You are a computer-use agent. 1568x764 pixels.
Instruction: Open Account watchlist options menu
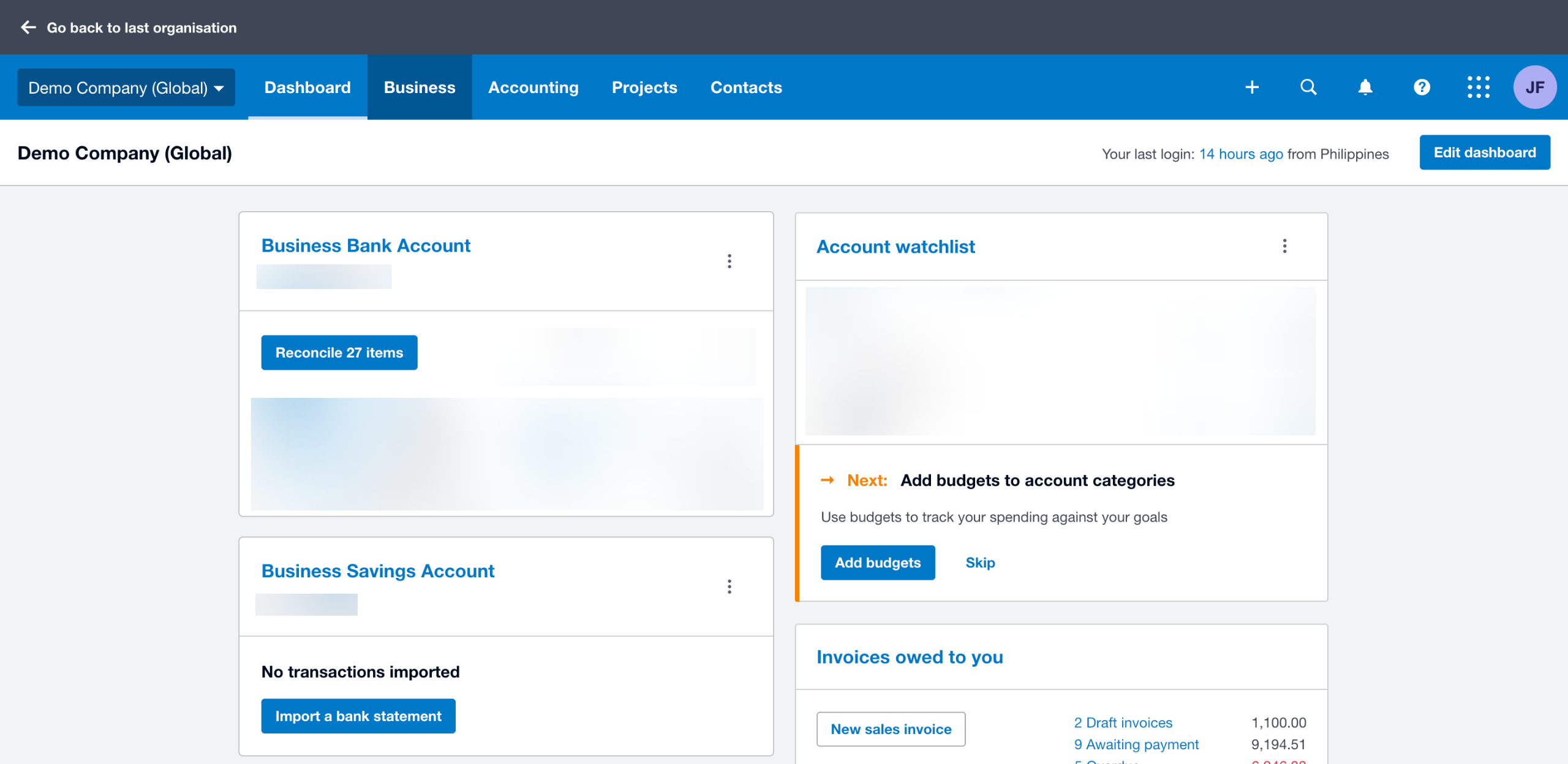point(1284,246)
